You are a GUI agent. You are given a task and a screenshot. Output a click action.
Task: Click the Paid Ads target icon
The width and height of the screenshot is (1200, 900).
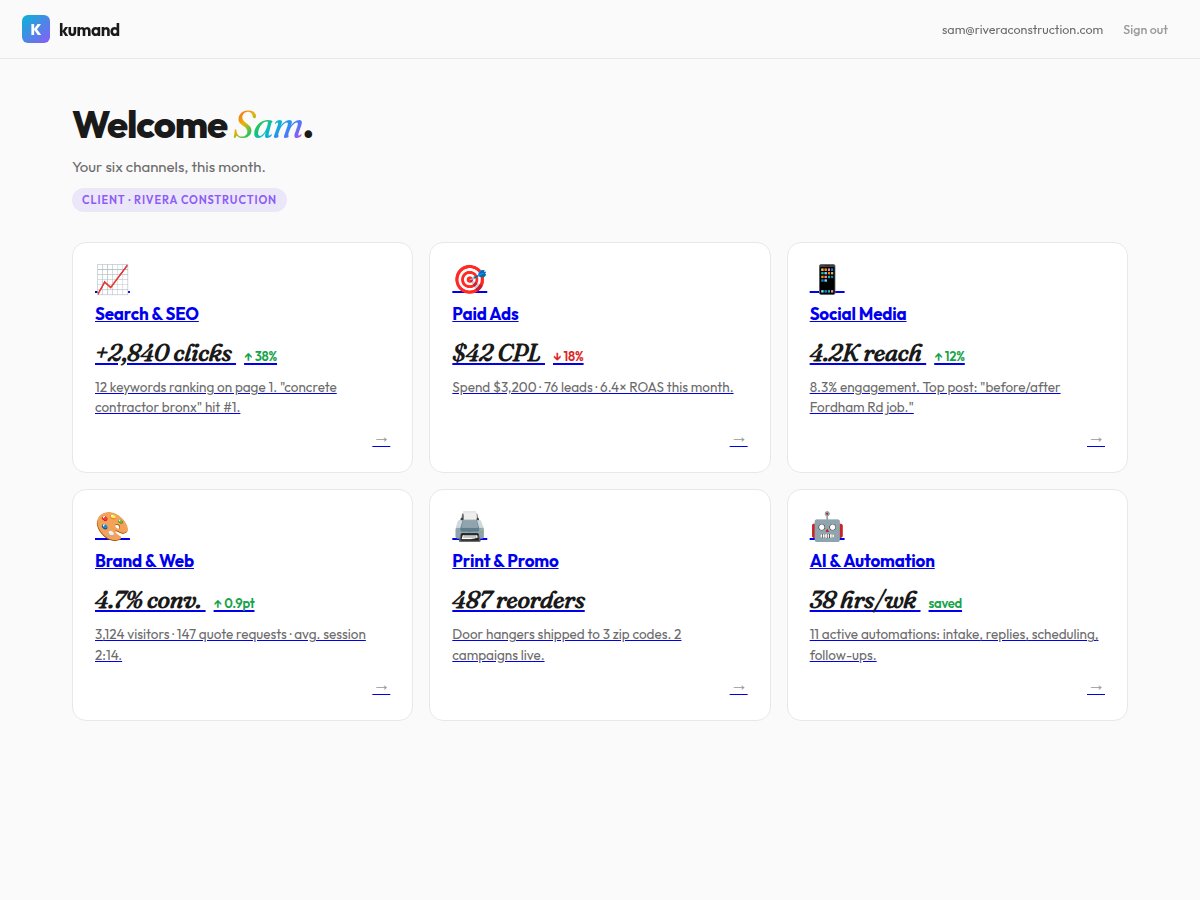coord(469,279)
